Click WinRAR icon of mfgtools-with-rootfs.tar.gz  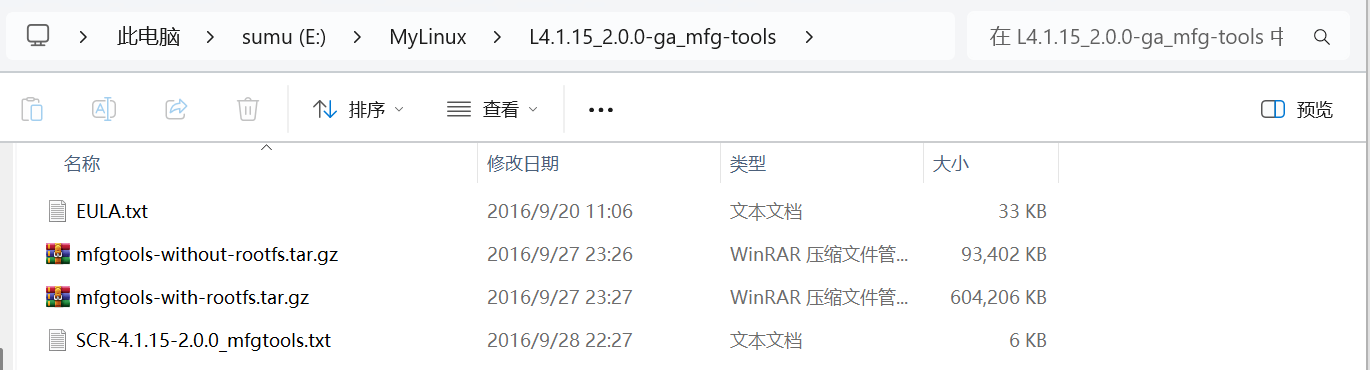click(57, 297)
